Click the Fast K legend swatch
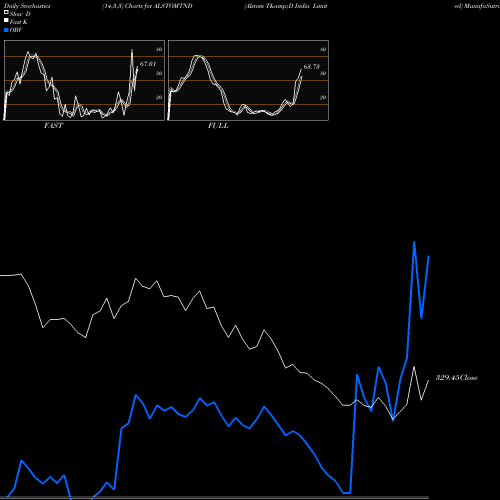500x500 pixels. click(x=6, y=20)
